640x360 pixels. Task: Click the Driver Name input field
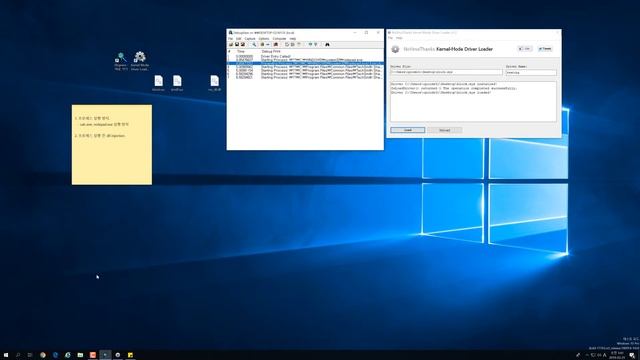tap(531, 72)
